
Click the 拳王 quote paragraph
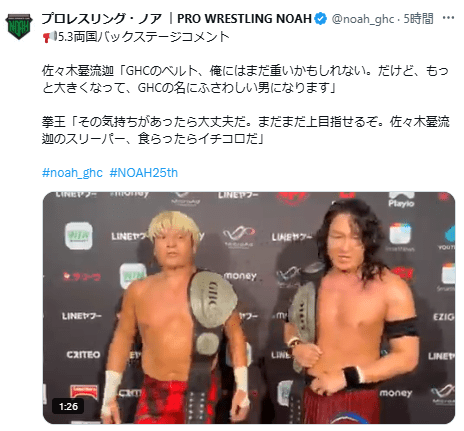246,130
